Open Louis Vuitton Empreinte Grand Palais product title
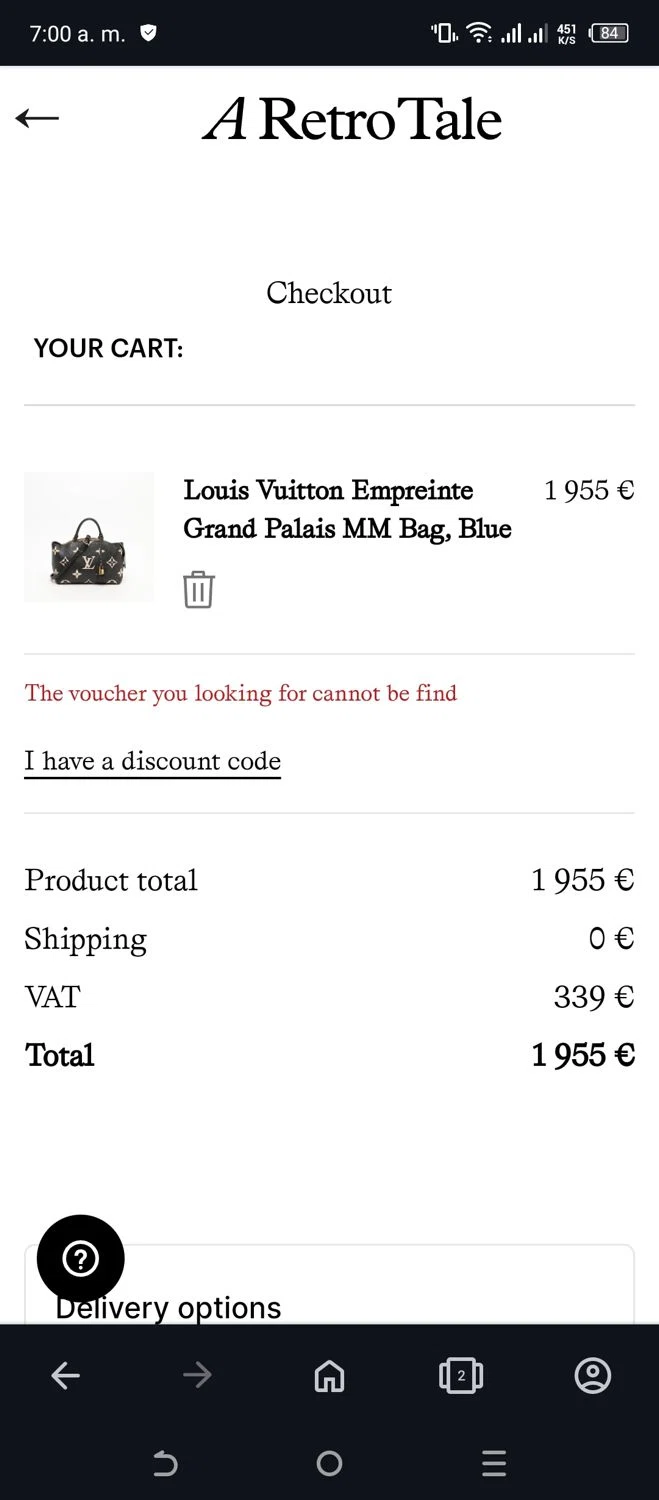This screenshot has height=1500, width=659. coord(347,509)
